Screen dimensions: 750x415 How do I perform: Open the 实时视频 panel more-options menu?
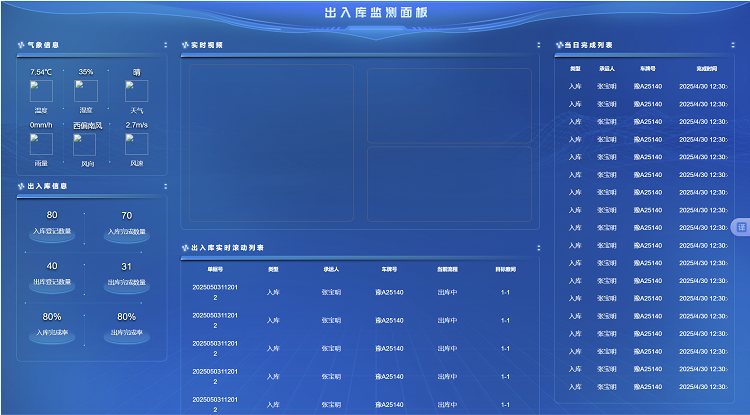539,45
